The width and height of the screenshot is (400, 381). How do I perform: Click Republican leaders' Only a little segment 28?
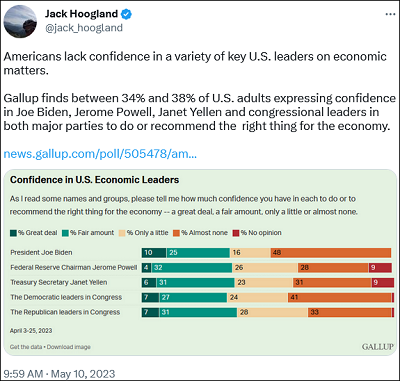coord(273,312)
